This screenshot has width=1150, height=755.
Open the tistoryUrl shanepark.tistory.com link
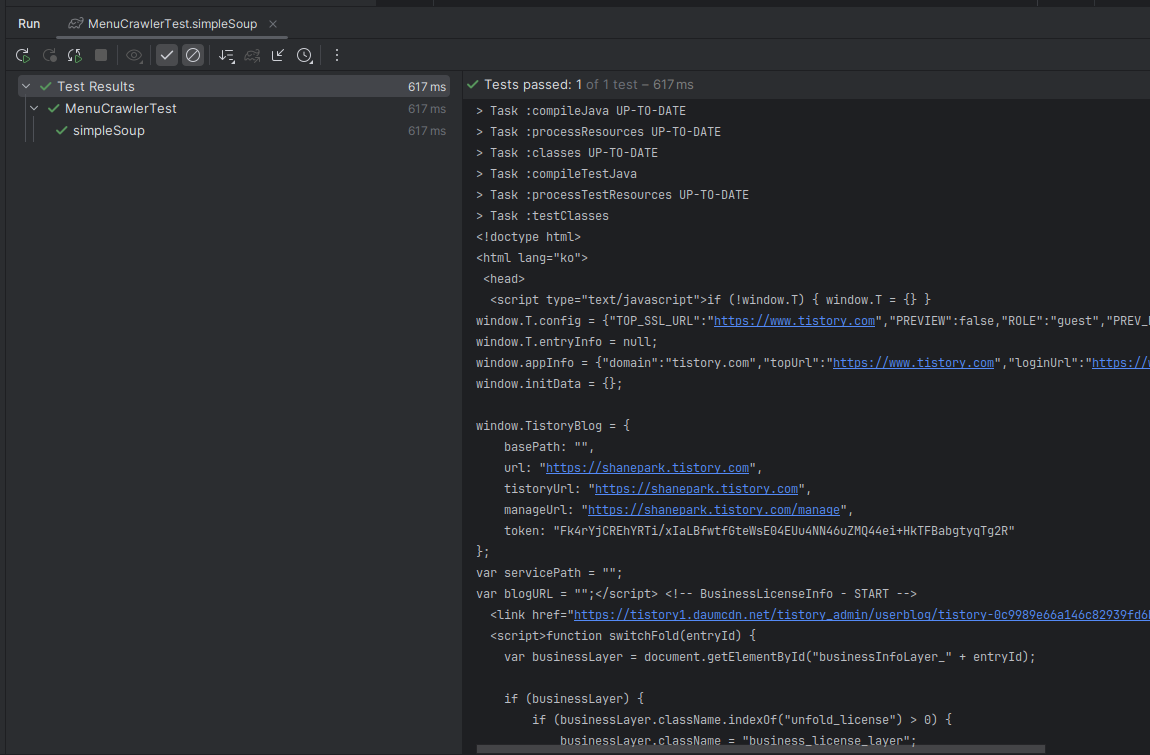click(696, 489)
